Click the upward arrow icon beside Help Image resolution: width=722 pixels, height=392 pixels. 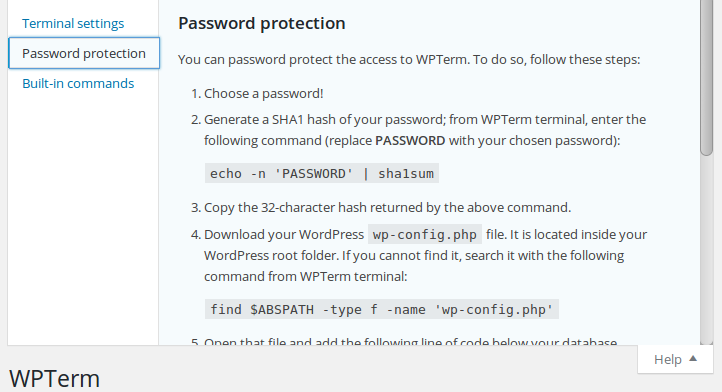(x=693, y=358)
